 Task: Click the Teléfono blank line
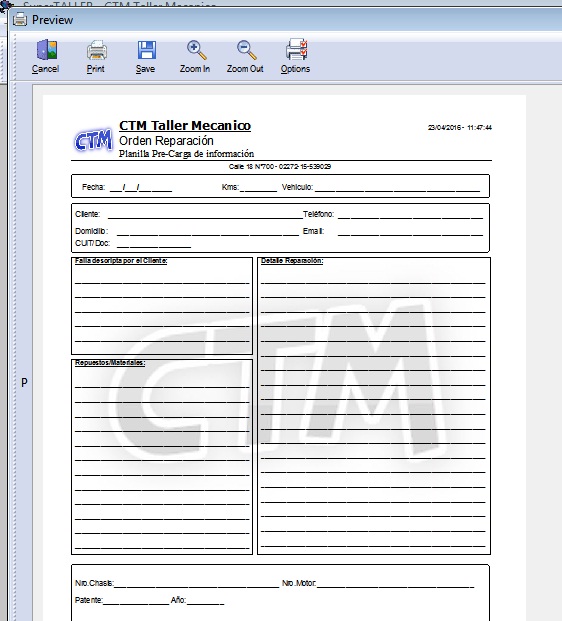pyautogui.click(x=410, y=215)
